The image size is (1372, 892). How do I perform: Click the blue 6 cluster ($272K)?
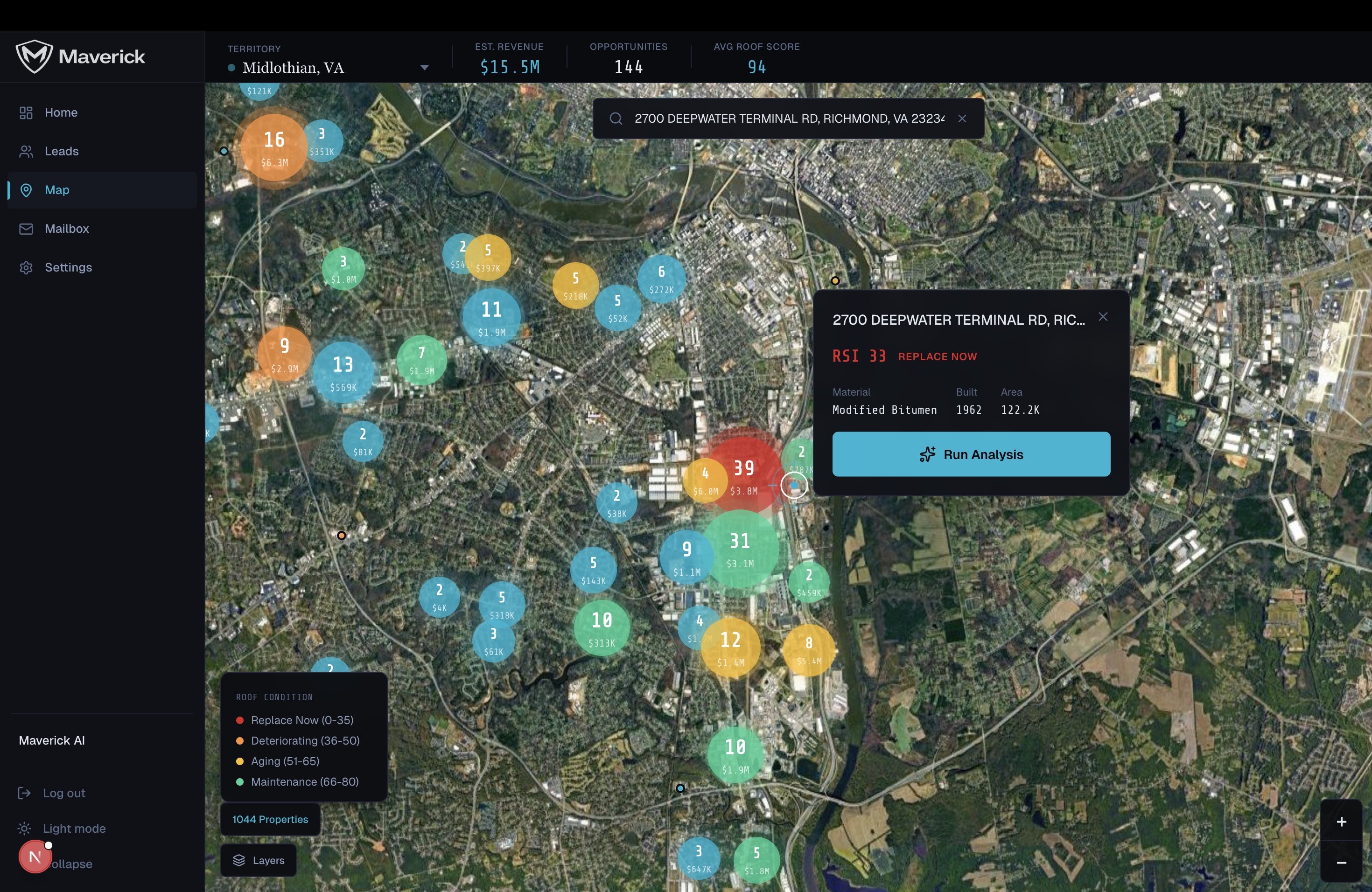[x=661, y=279]
